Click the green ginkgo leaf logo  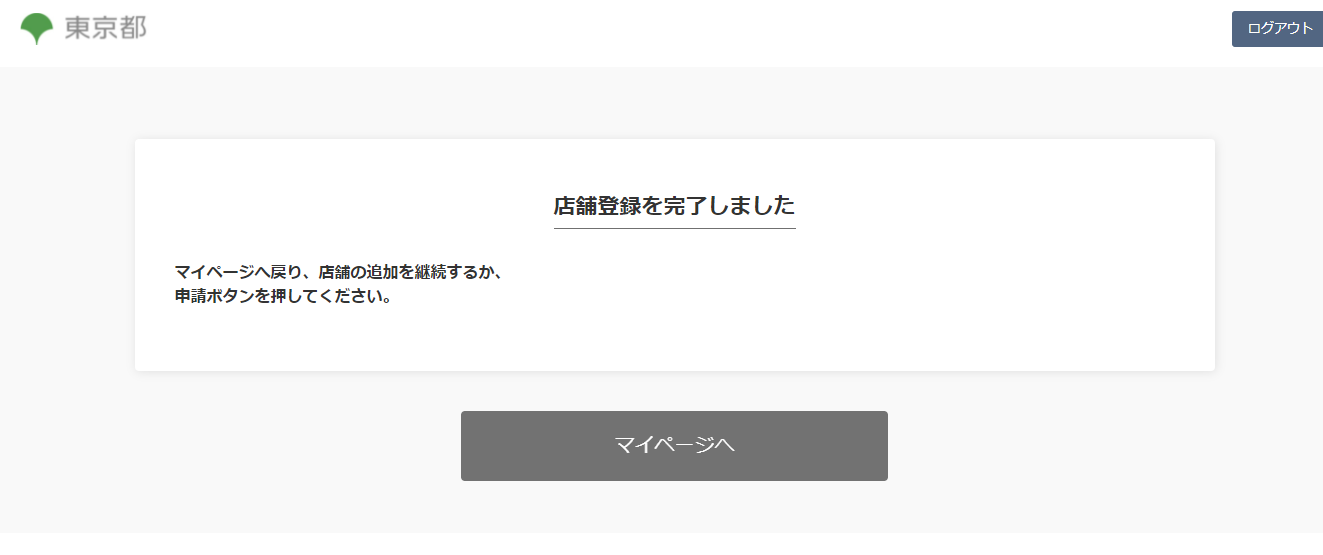coord(37,28)
